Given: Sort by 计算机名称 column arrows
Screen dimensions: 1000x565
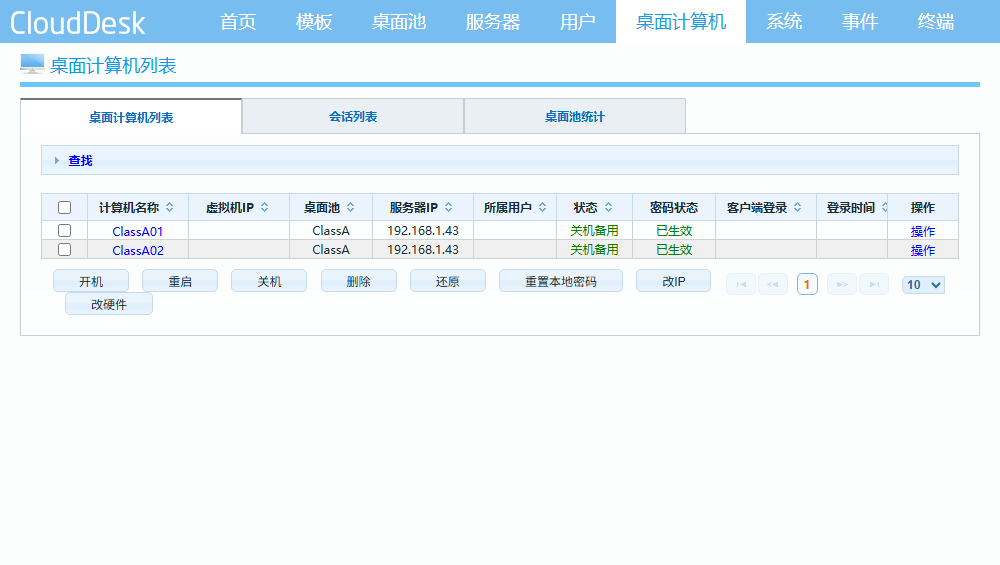Looking at the screenshot, I should [x=170, y=207].
